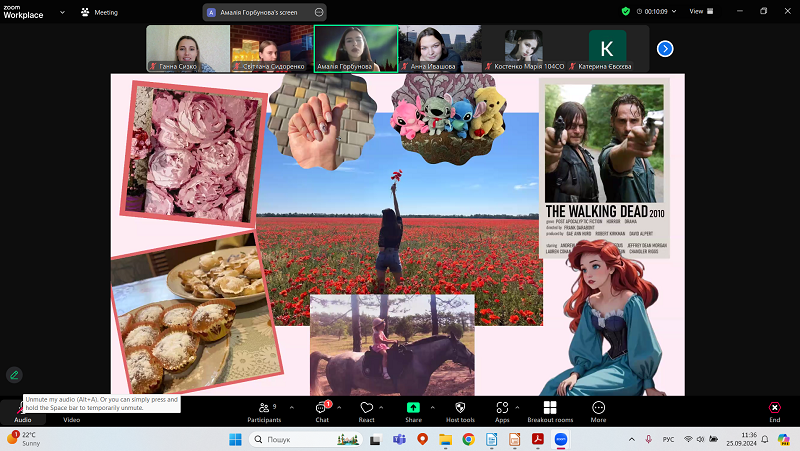
Task: Open the Chat panel
Action: tap(322, 412)
